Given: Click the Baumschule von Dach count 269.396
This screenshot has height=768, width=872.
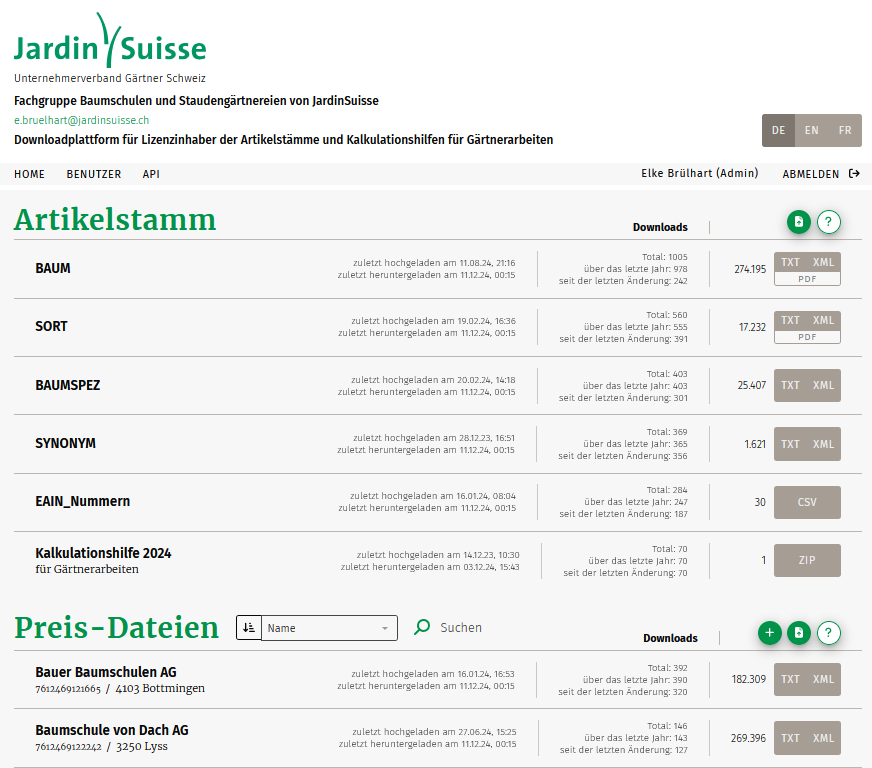Looking at the screenshot, I should point(748,738).
